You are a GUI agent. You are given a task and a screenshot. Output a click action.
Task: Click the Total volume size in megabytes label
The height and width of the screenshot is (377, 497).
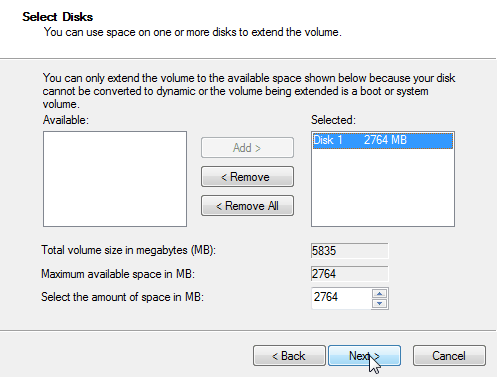[x=128, y=250]
